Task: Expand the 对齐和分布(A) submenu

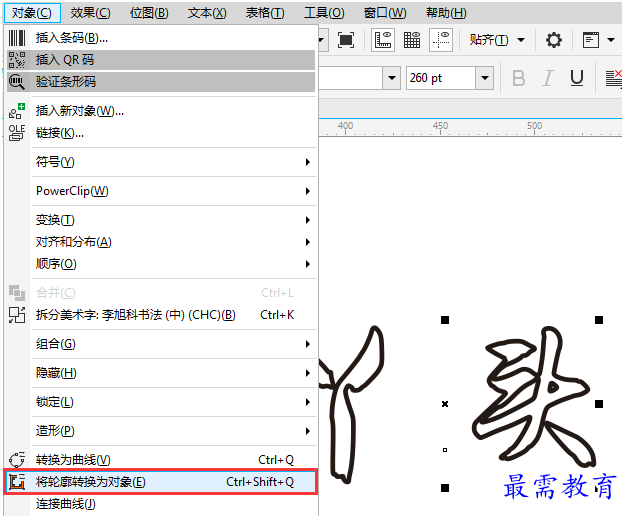Action: pyautogui.click(x=161, y=242)
